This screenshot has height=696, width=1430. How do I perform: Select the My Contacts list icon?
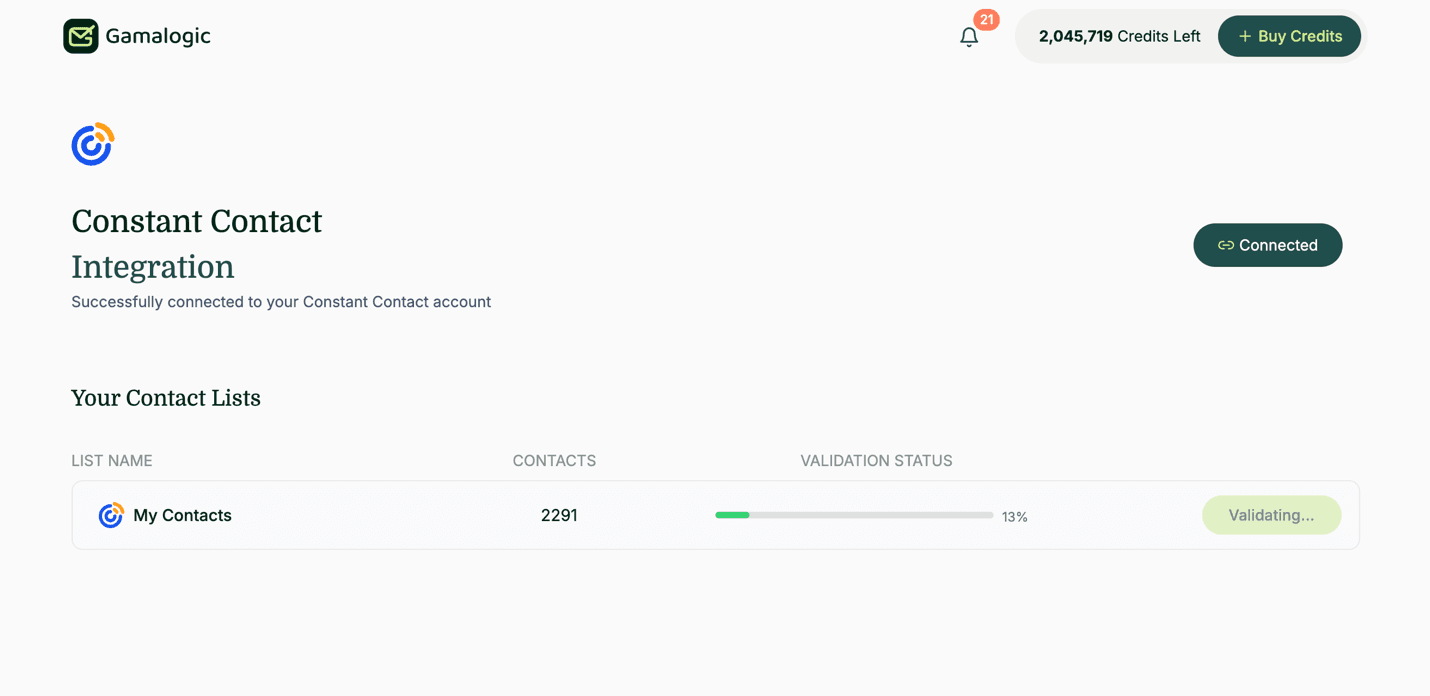click(x=110, y=515)
